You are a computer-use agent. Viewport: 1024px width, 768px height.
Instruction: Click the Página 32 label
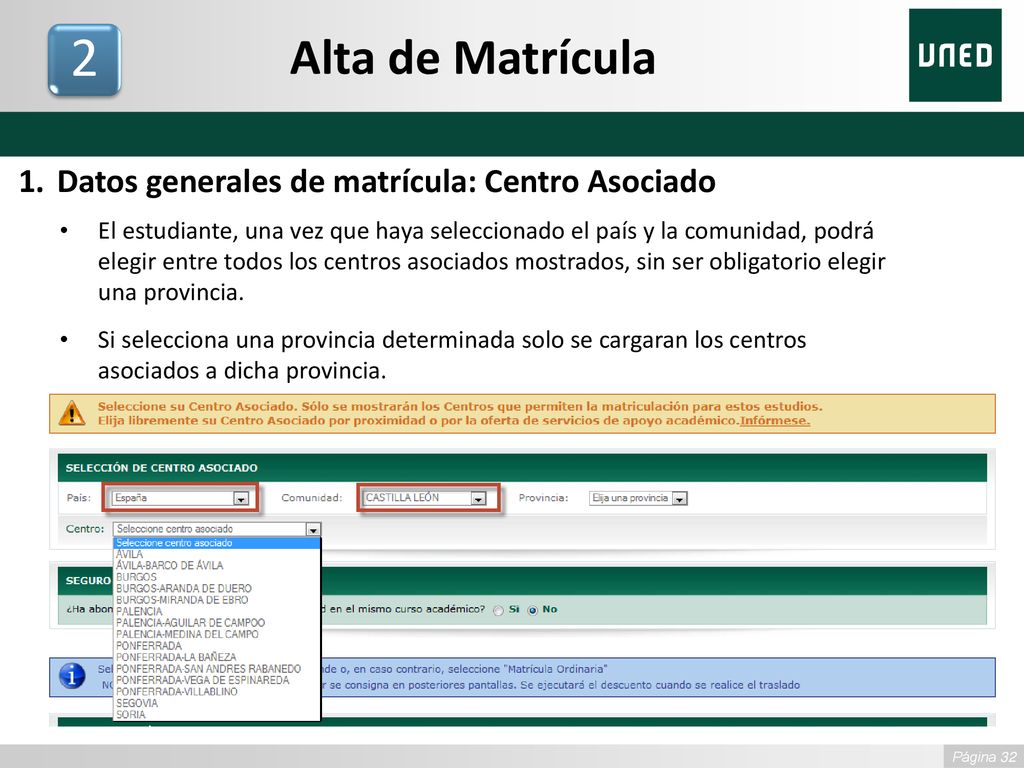click(984, 757)
